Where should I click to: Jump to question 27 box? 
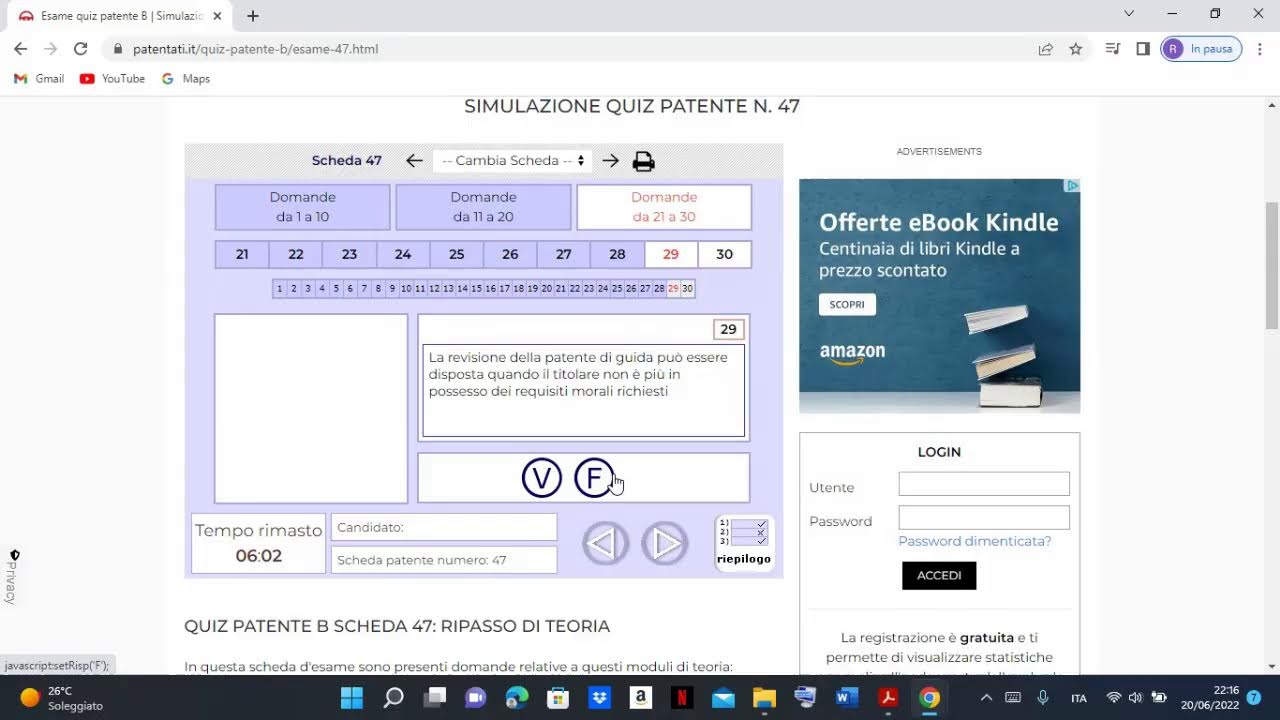(x=564, y=254)
